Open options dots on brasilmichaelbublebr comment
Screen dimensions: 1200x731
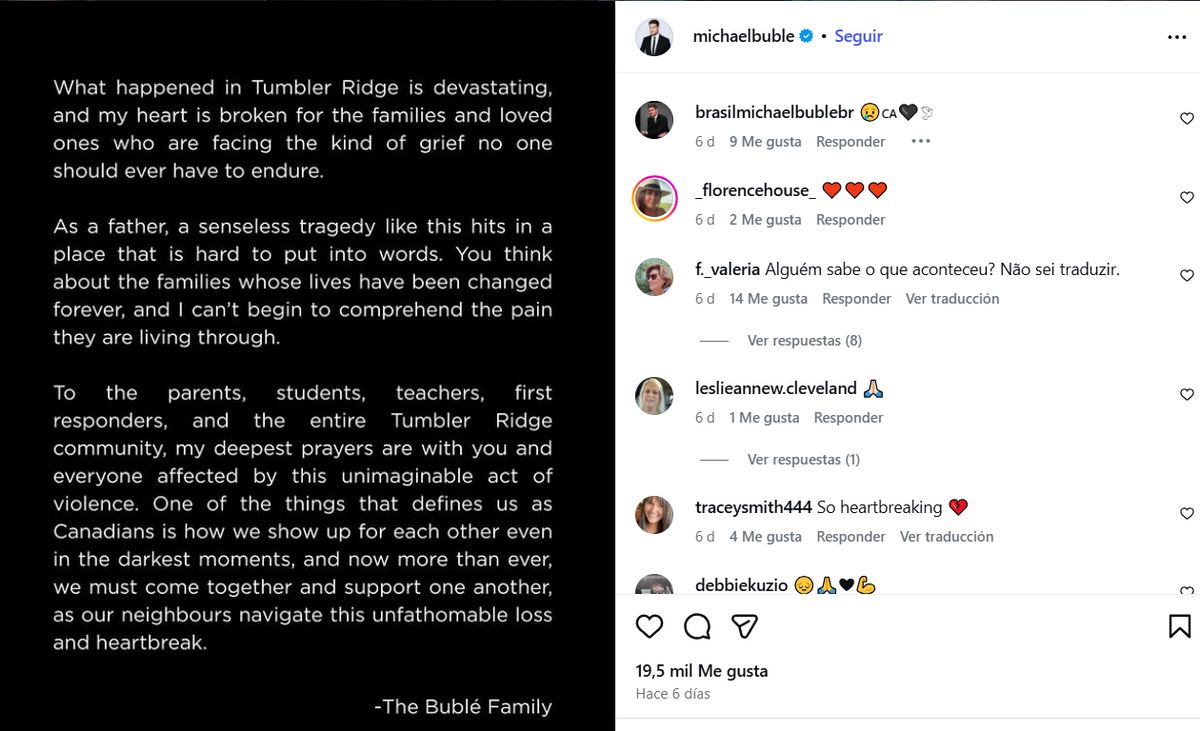pyautogui.click(x=921, y=142)
